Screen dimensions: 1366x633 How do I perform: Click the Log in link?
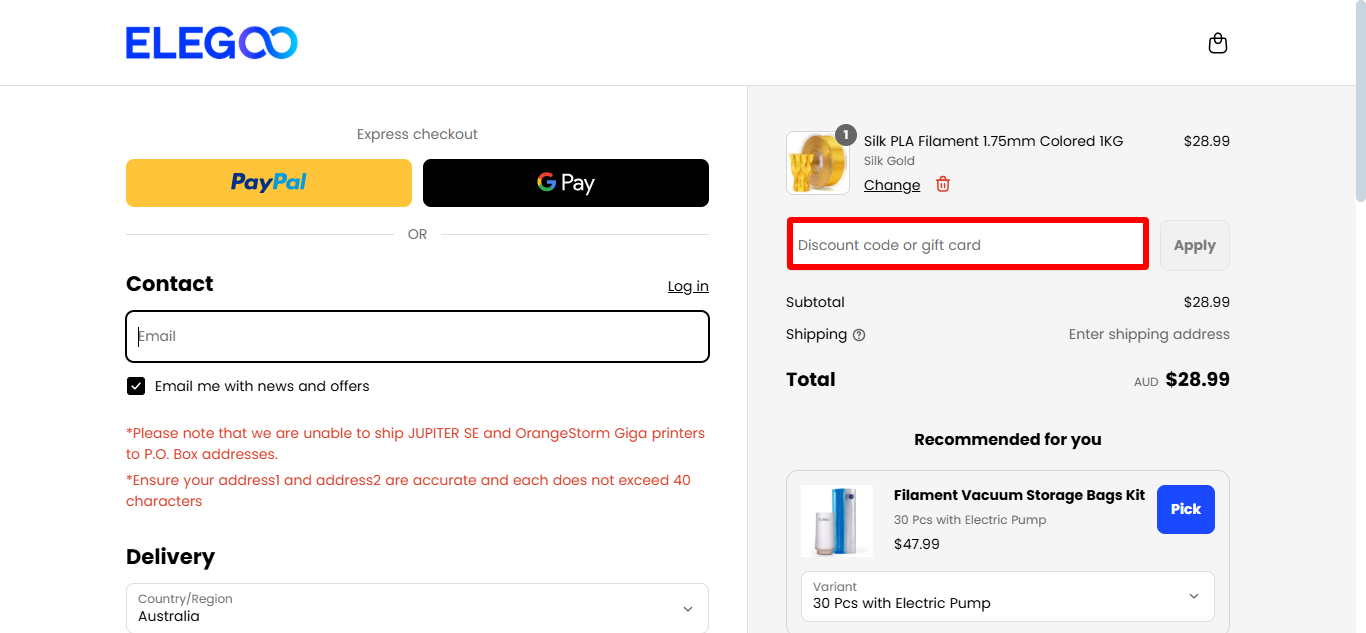(688, 286)
